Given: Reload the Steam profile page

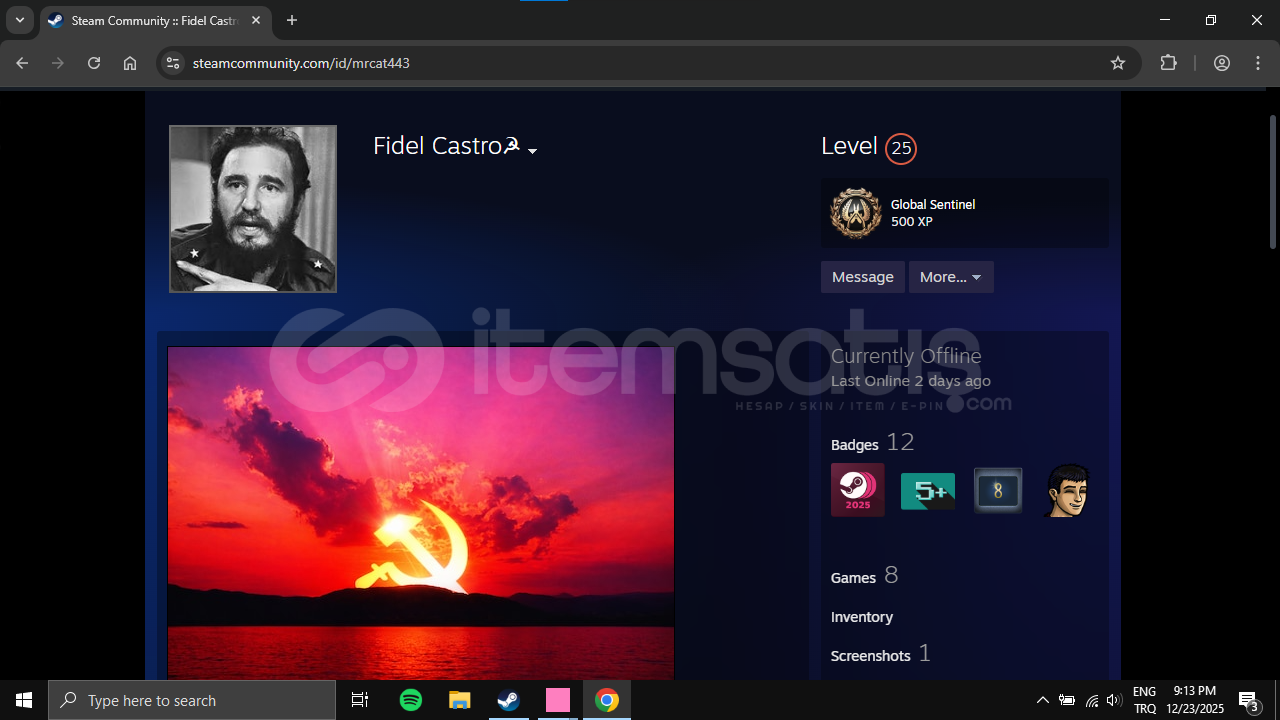Looking at the screenshot, I should [94, 63].
